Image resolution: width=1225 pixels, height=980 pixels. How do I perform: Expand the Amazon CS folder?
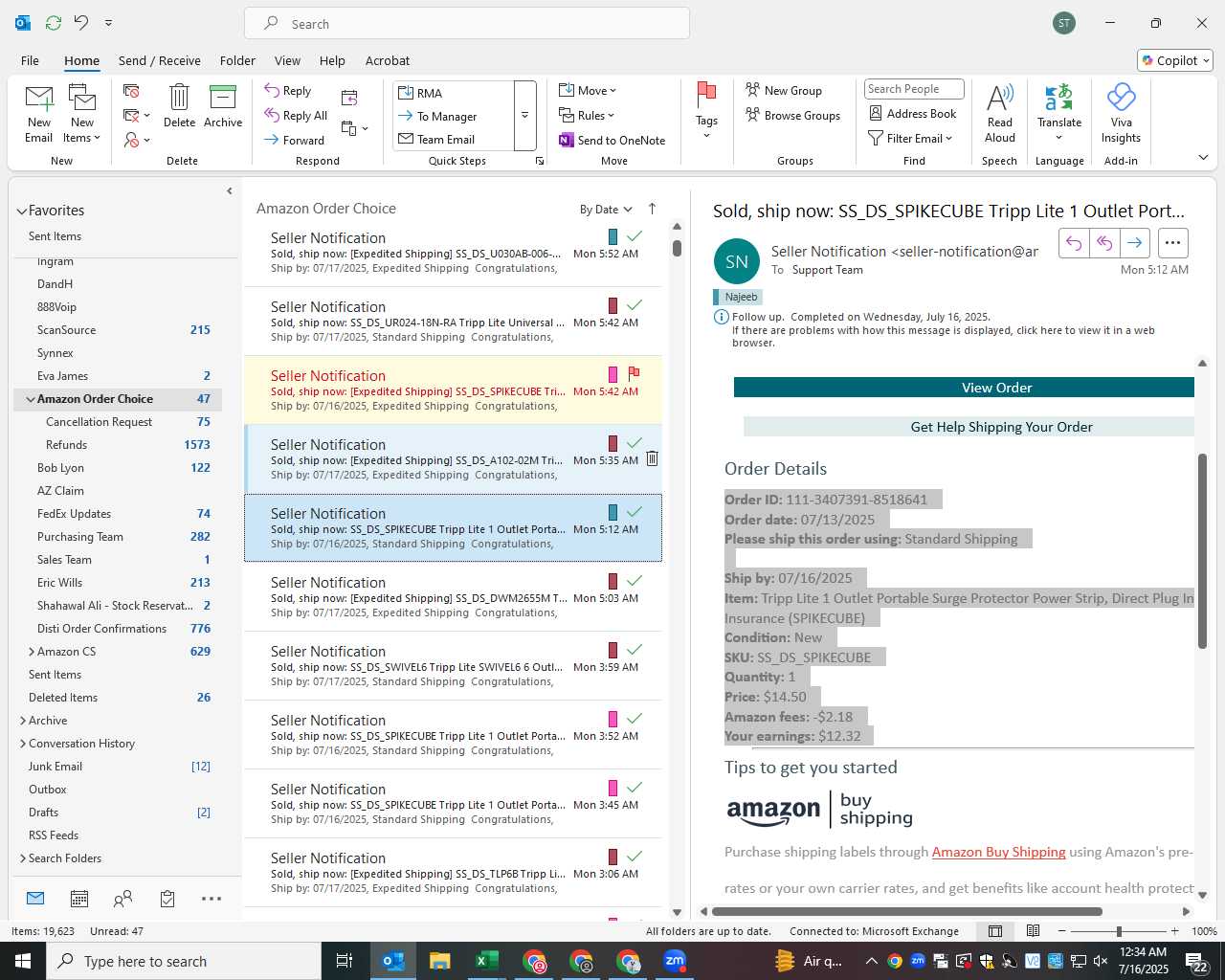pos(32,652)
